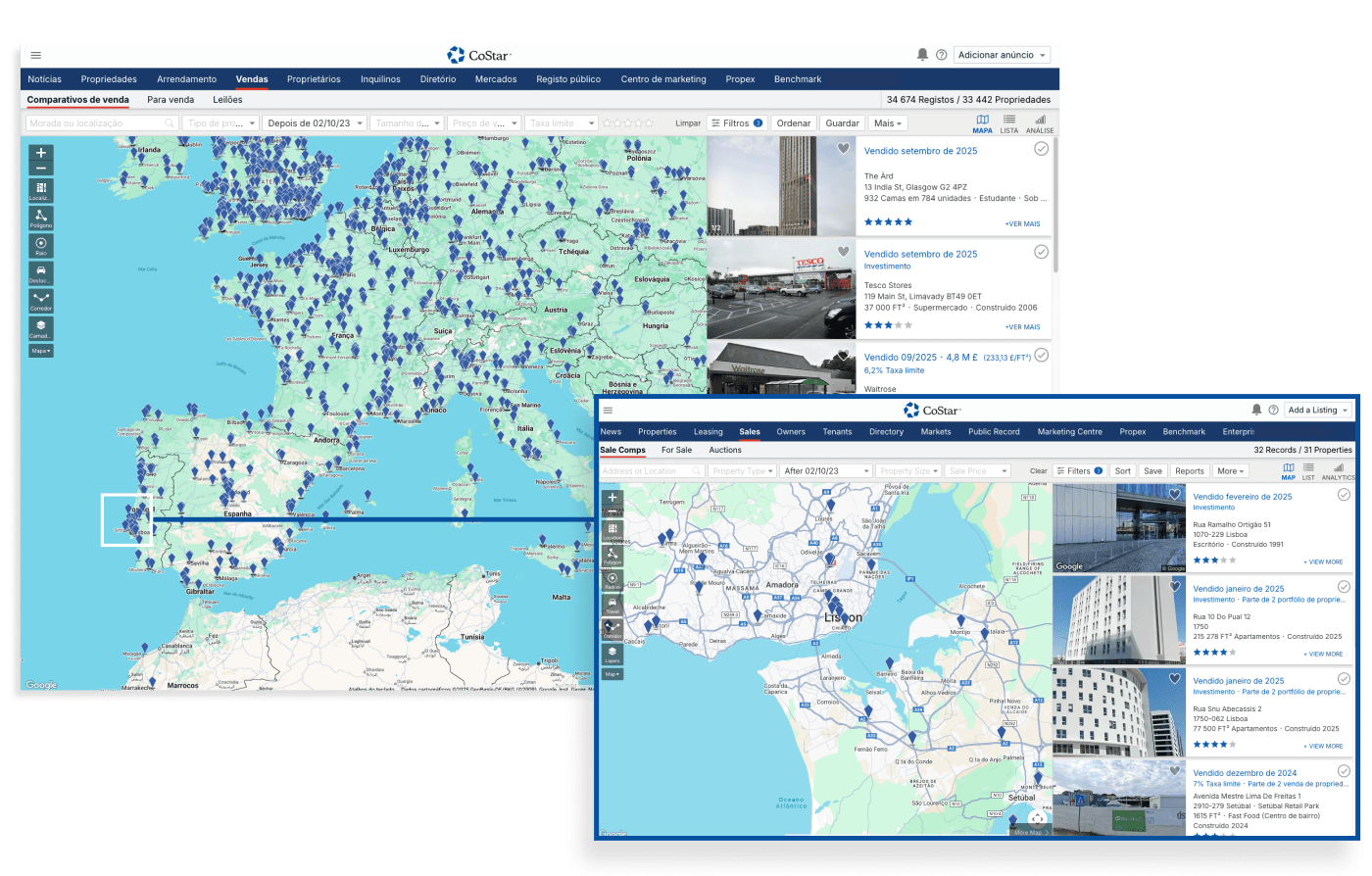Tick the Rua Ramalho Ortigão 51 listing checkmark
1372x876 pixels.
pyautogui.click(x=1344, y=496)
